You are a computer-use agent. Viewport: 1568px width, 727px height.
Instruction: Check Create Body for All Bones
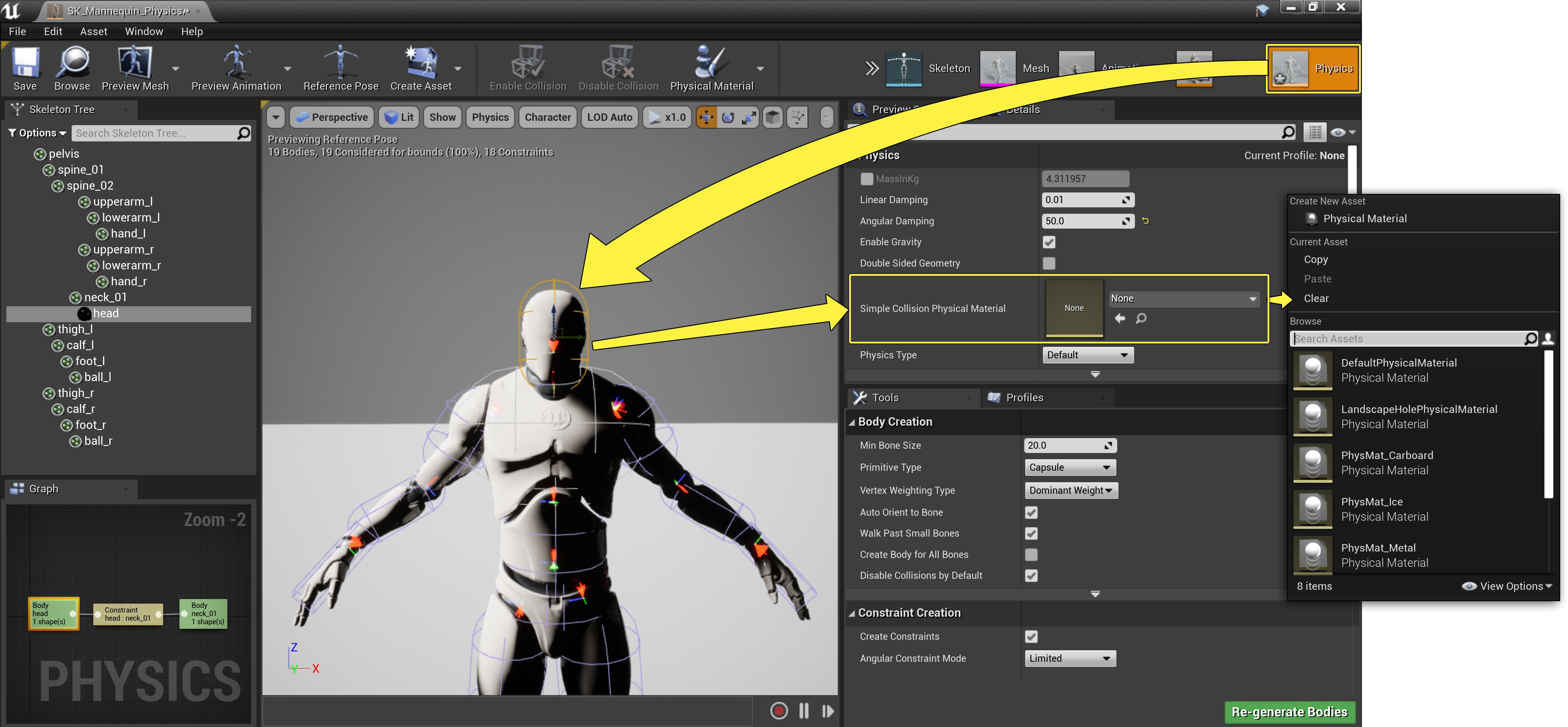tap(1031, 555)
